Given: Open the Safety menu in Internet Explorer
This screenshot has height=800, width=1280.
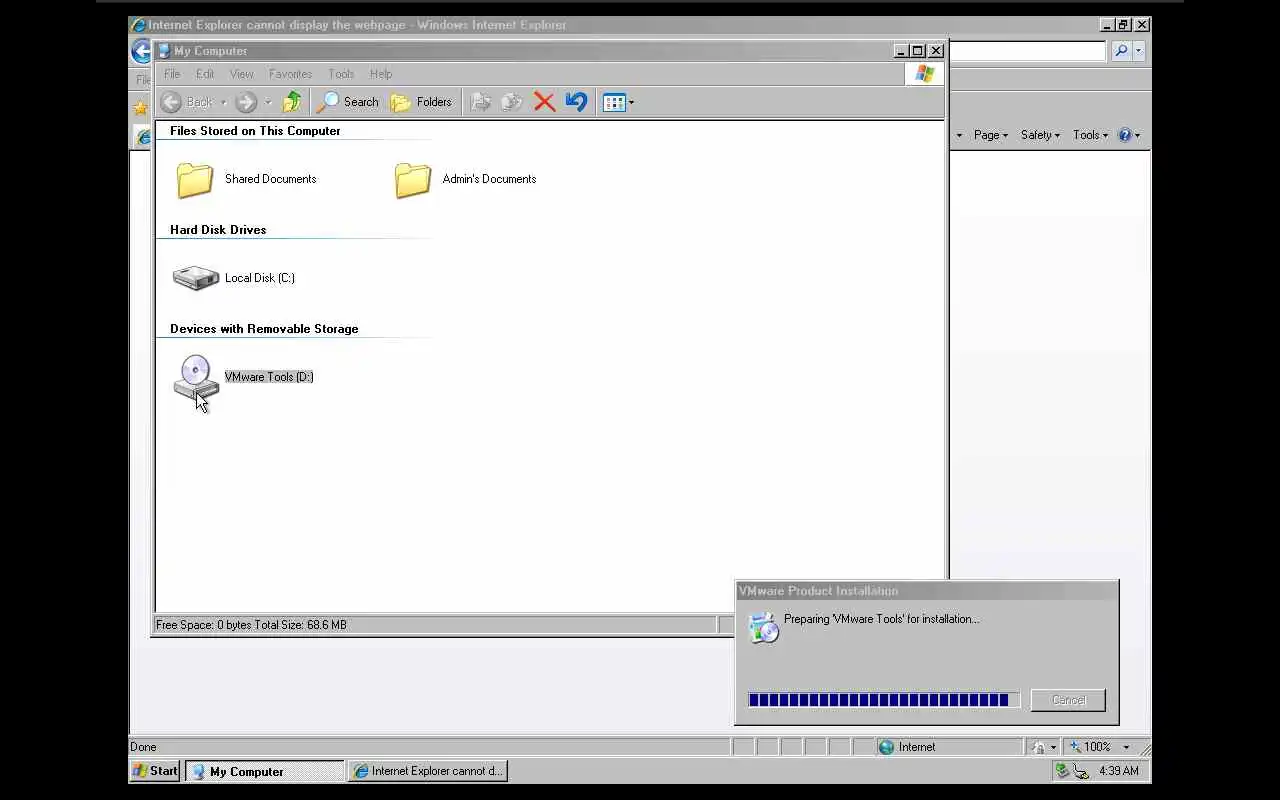Looking at the screenshot, I should point(1040,135).
